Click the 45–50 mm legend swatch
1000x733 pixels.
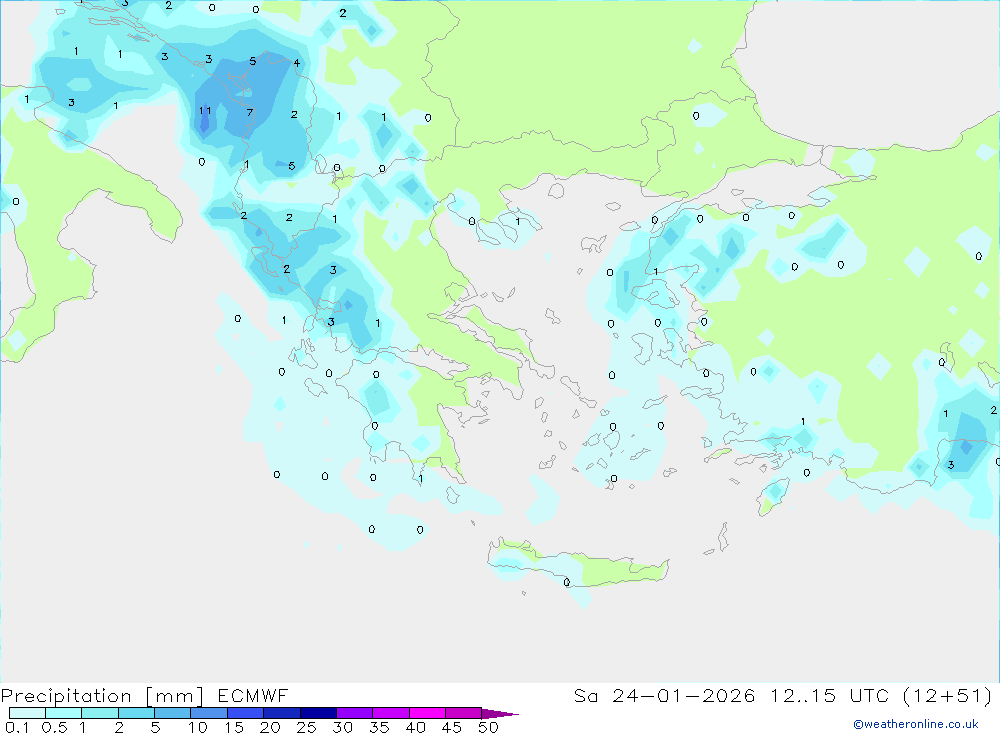tap(463, 713)
